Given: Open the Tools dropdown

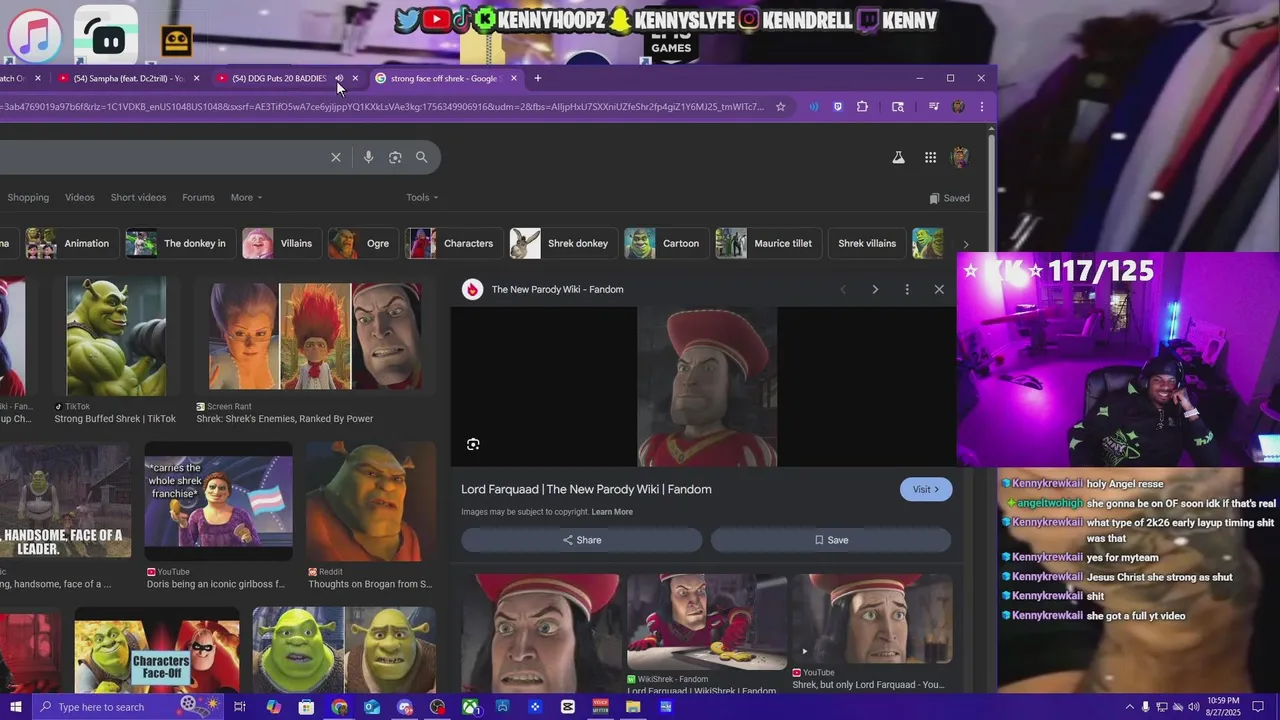Looking at the screenshot, I should click(x=422, y=197).
